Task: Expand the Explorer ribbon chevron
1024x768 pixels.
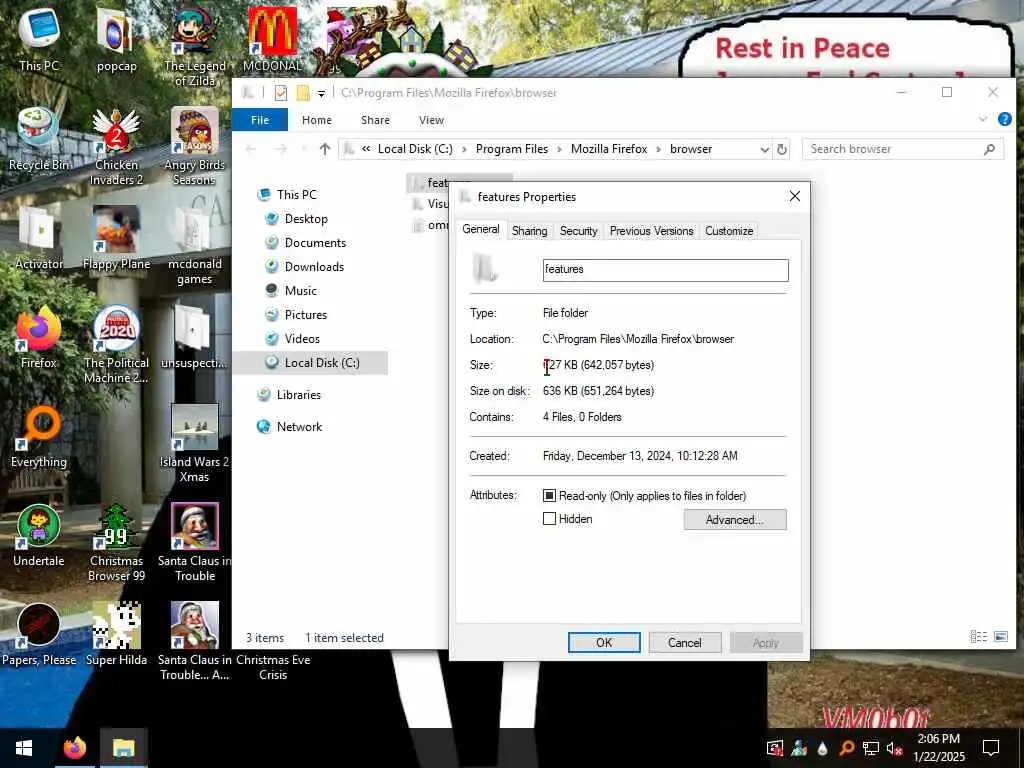Action: tap(983, 120)
